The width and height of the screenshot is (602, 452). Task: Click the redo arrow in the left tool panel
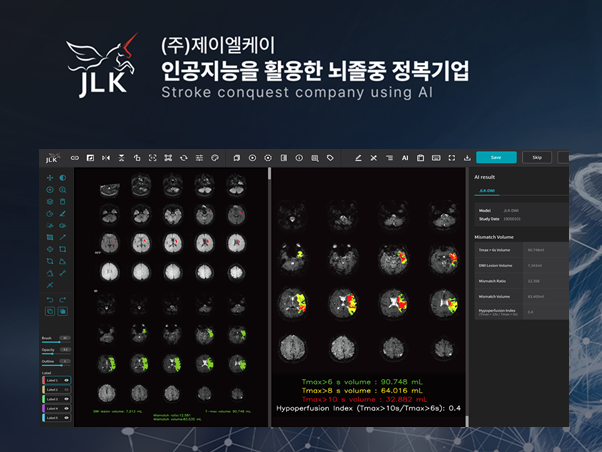coord(62,299)
